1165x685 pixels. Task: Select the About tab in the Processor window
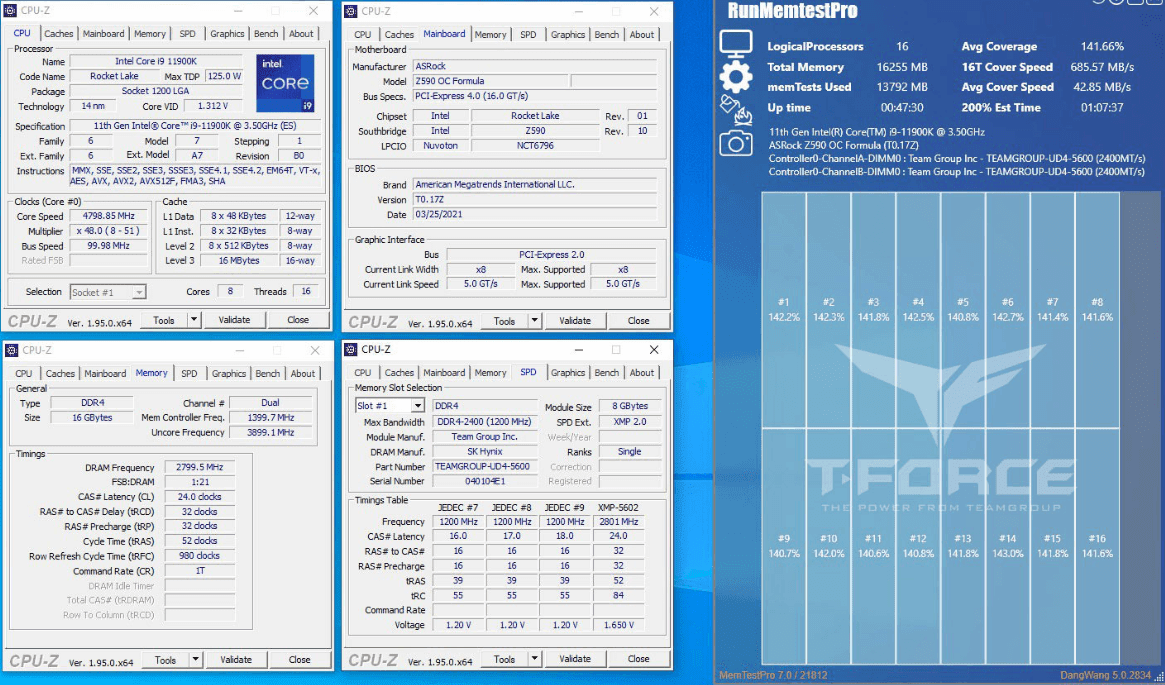(301, 33)
